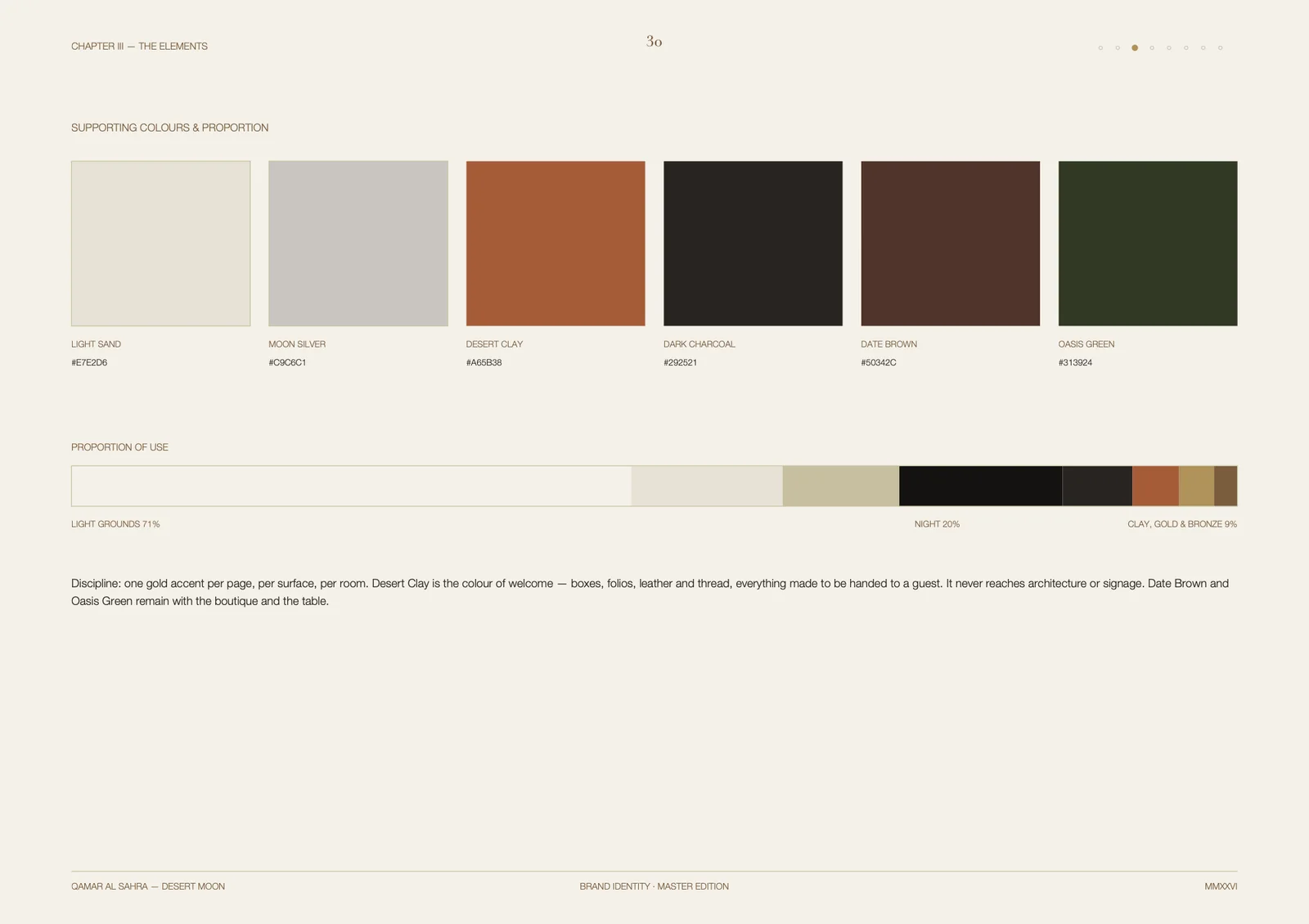Select hex code #E7E2D6

[89, 362]
